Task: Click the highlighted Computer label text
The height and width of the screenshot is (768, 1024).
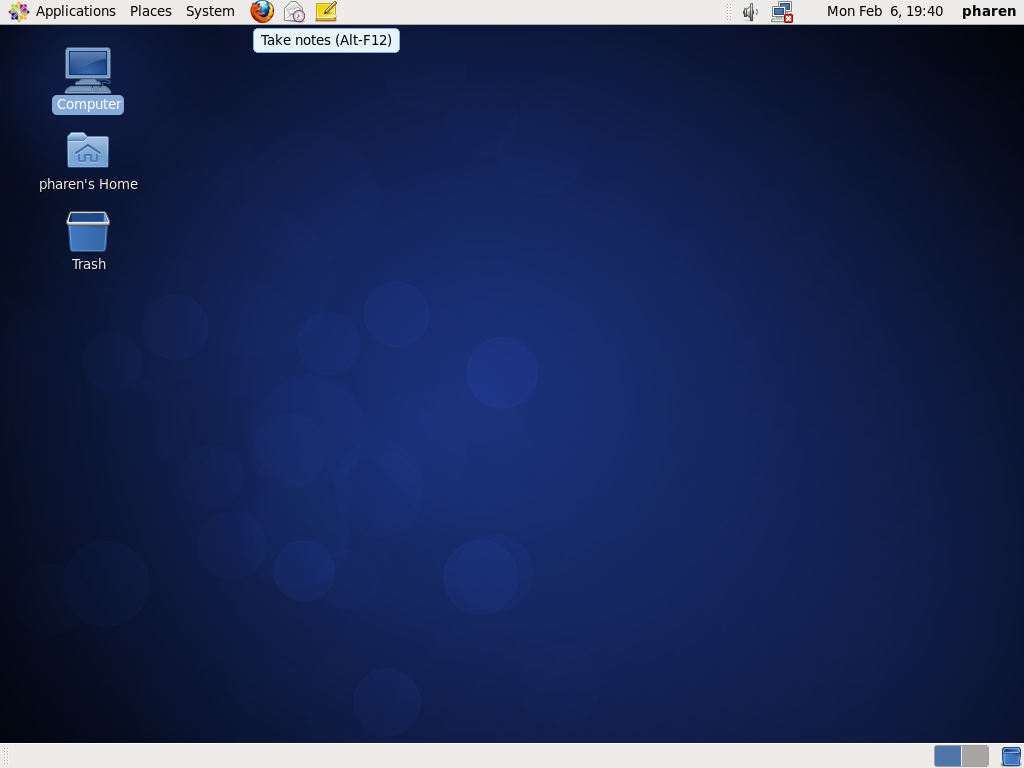Action: pyautogui.click(x=88, y=104)
